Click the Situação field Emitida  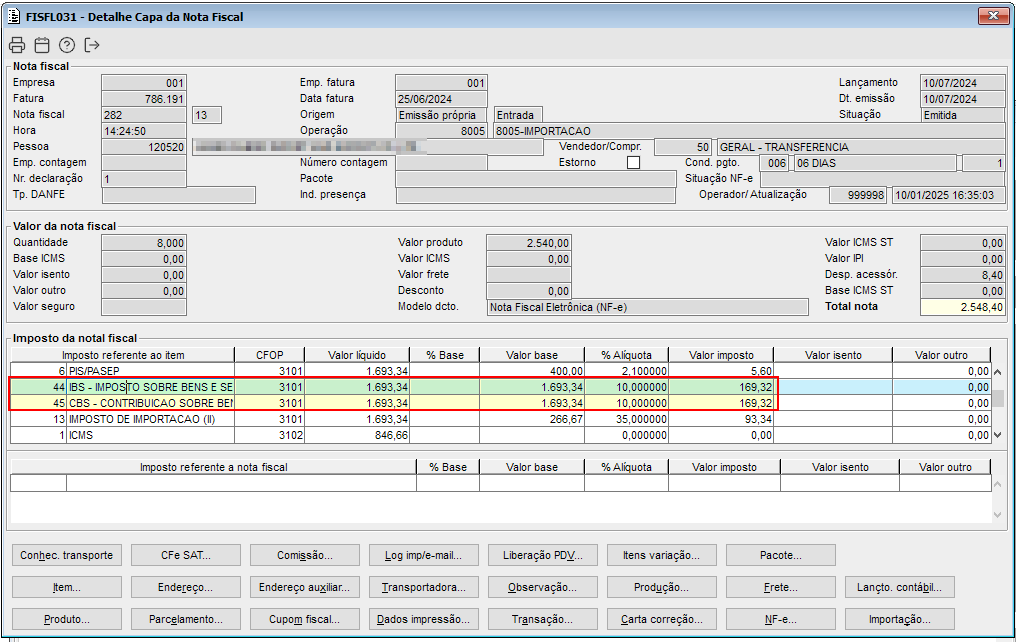point(963,115)
